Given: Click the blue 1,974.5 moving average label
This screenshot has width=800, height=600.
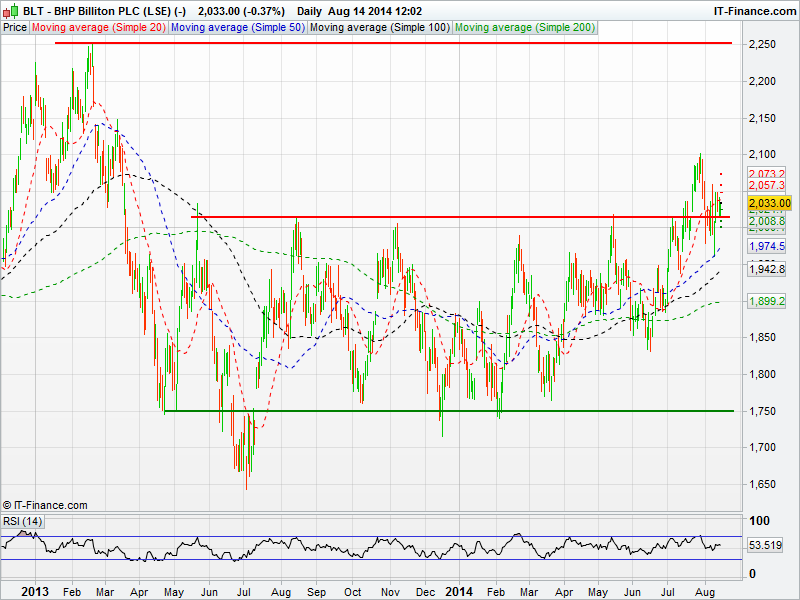Looking at the screenshot, I should [x=768, y=246].
